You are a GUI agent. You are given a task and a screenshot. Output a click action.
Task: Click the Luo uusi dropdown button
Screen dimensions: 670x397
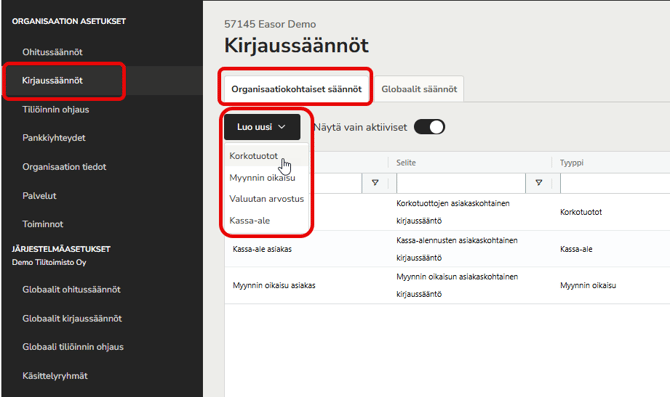(262, 127)
